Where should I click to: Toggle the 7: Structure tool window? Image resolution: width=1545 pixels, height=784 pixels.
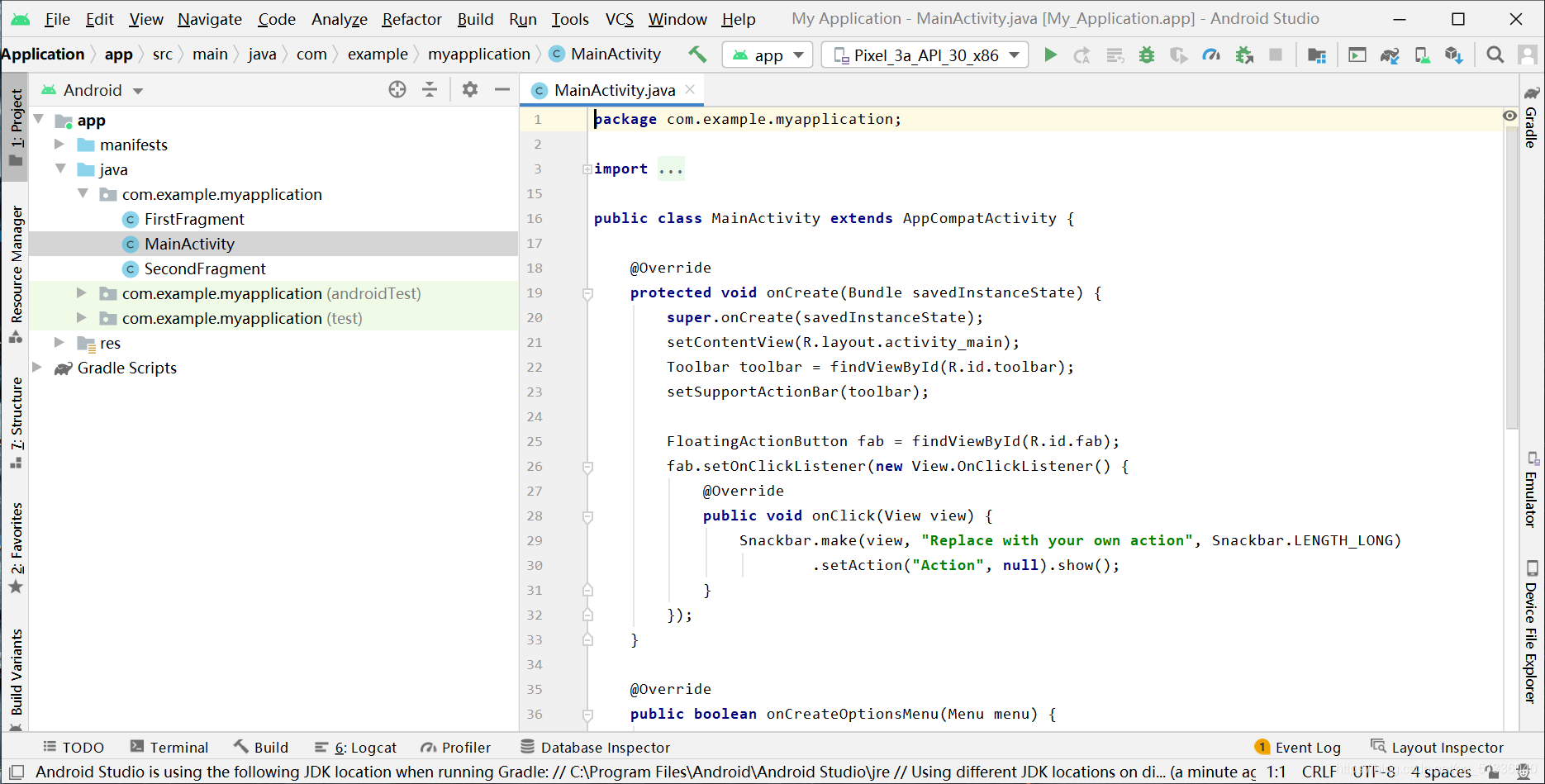16,422
